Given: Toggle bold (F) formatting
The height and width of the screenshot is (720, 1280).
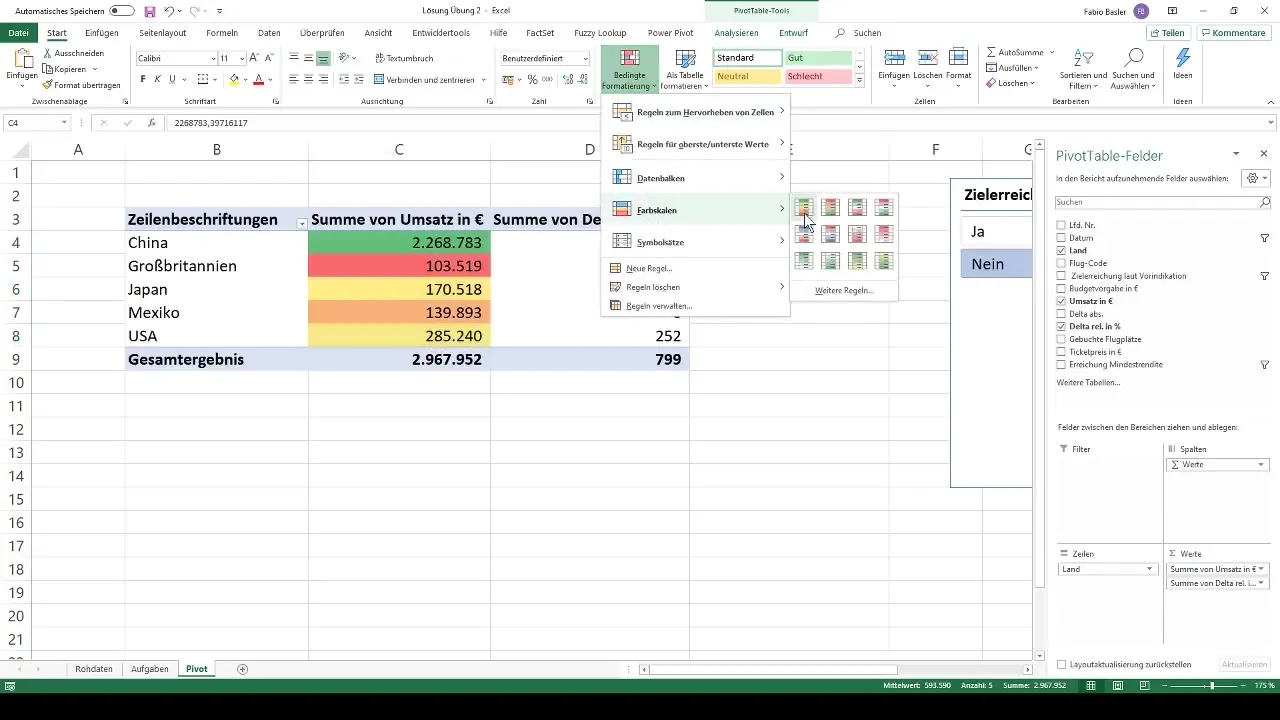Looking at the screenshot, I should [143, 79].
